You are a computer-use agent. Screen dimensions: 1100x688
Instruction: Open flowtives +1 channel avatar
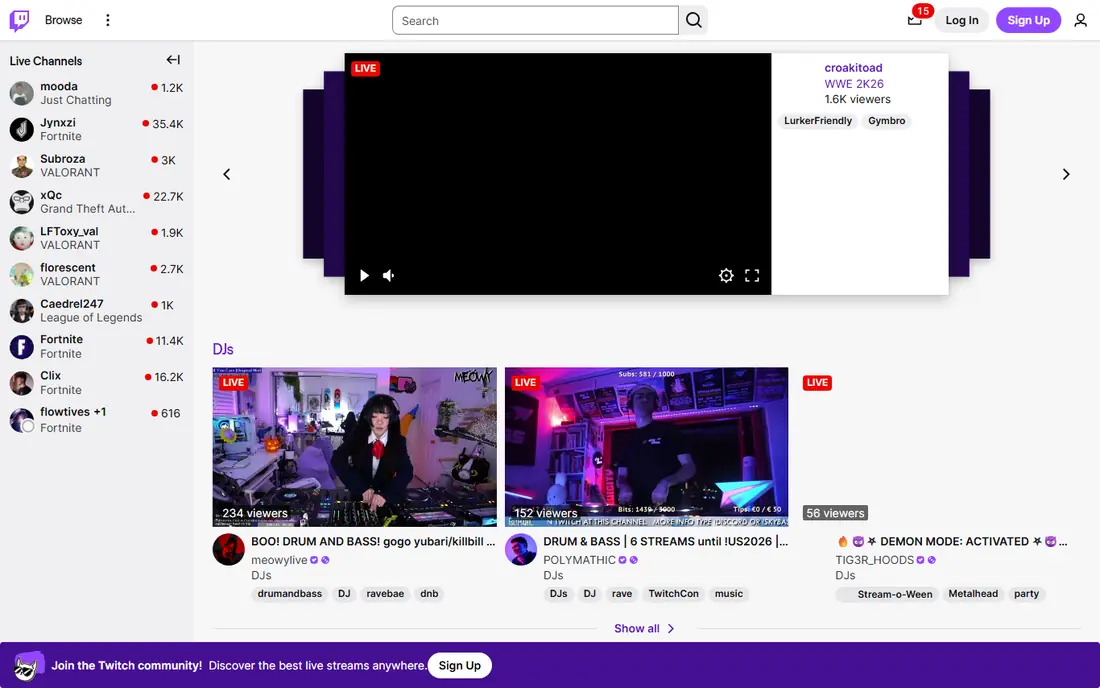pos(22,420)
